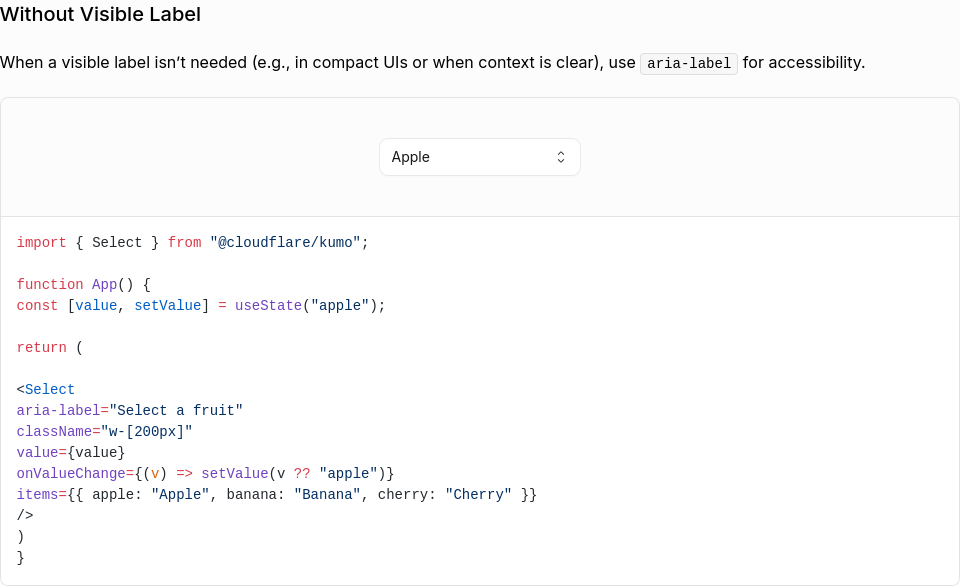Viewport: 960px width, 586px height.
Task: Click the 'Without Visible Label' heading
Action: pos(100,14)
